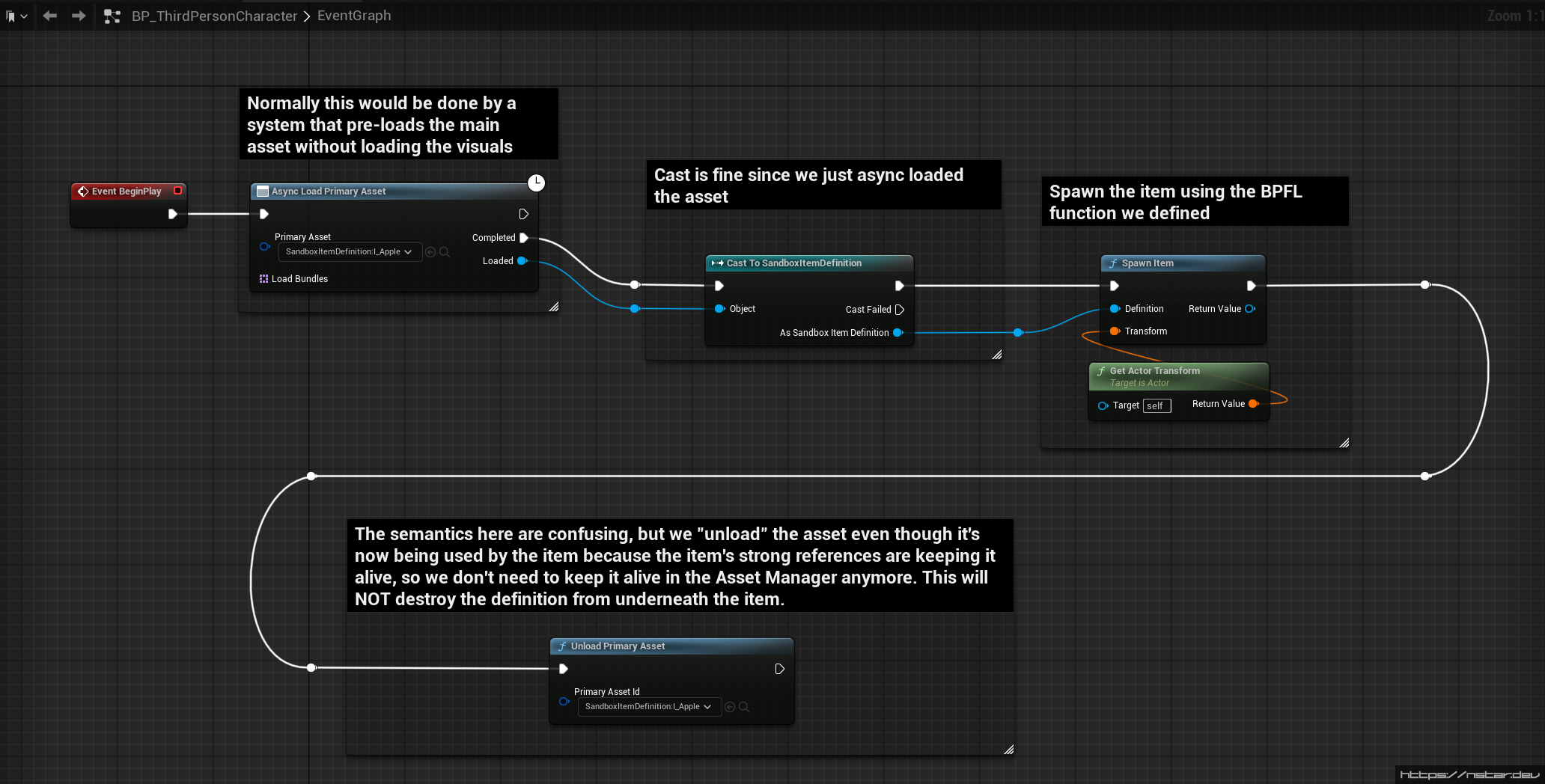Viewport: 1545px width, 784px height.
Task: Click the latent clock icon on Async Load node
Action: [x=536, y=183]
